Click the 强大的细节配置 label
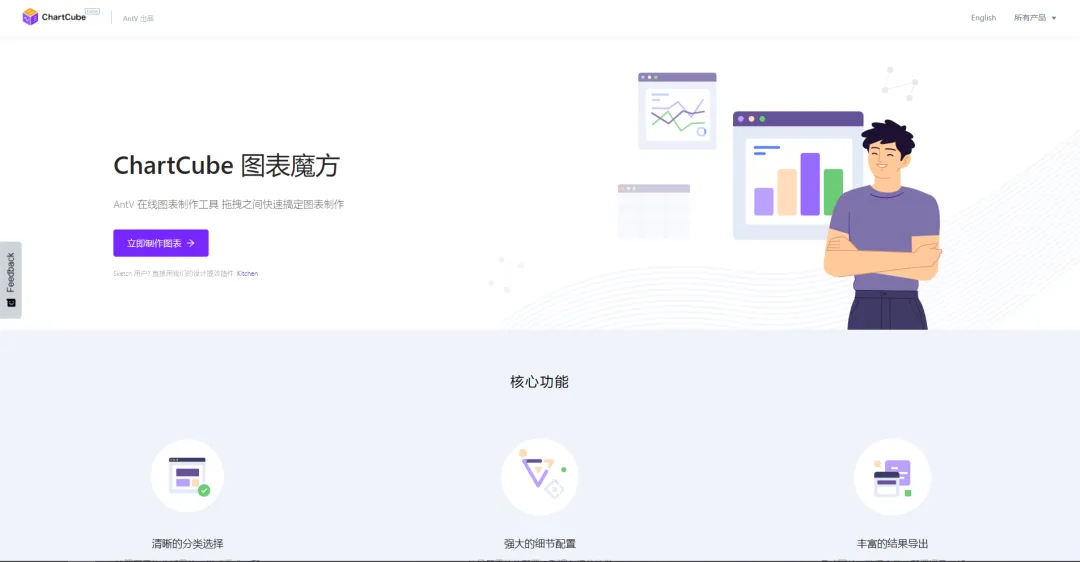Image resolution: width=1080 pixels, height=562 pixels. point(539,543)
